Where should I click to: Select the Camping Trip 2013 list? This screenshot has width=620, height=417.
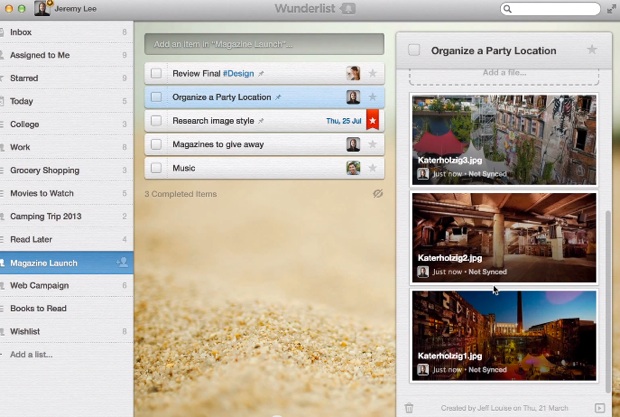click(x=66, y=216)
